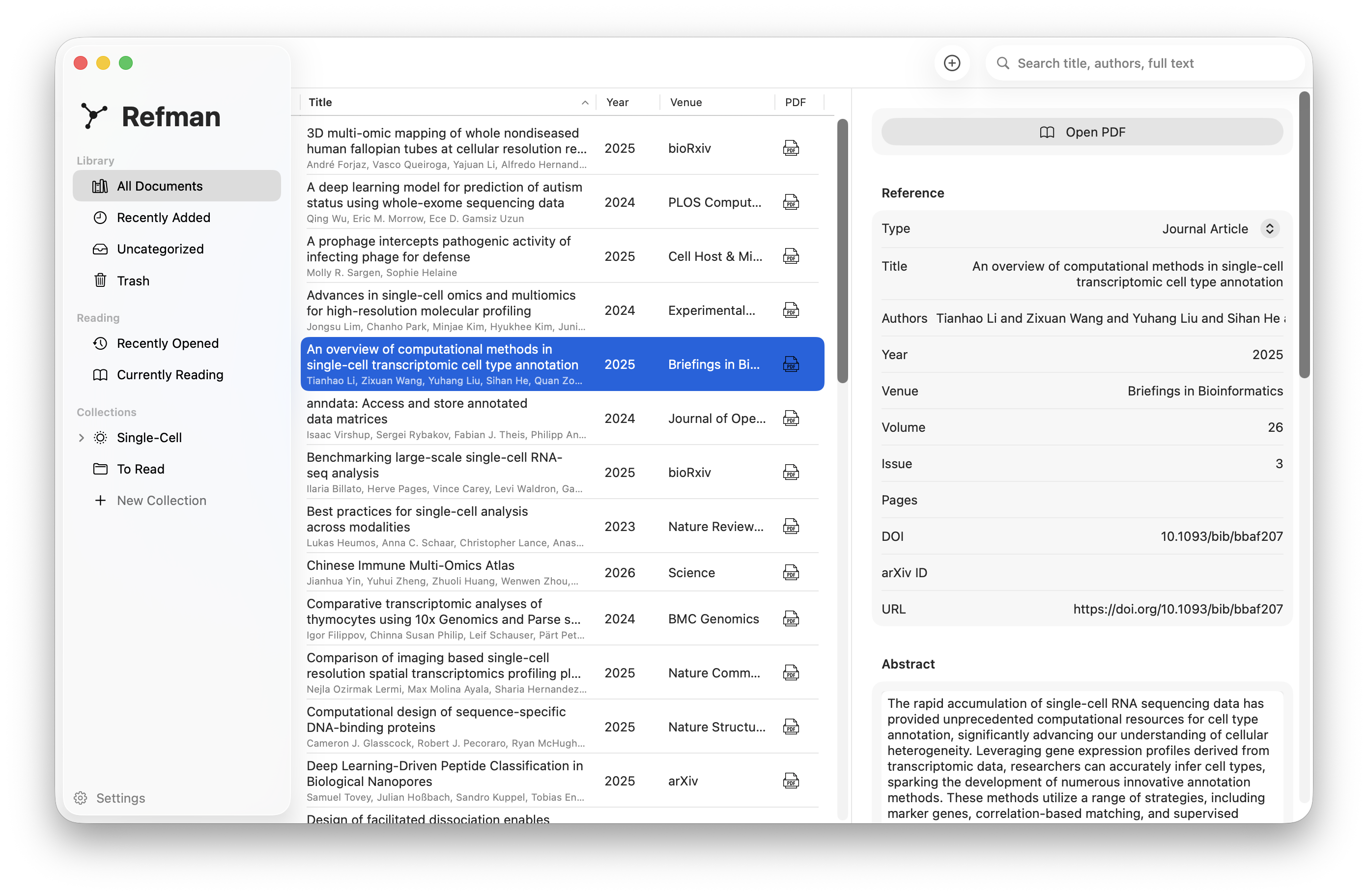Click the add document plus icon

pos(952,63)
